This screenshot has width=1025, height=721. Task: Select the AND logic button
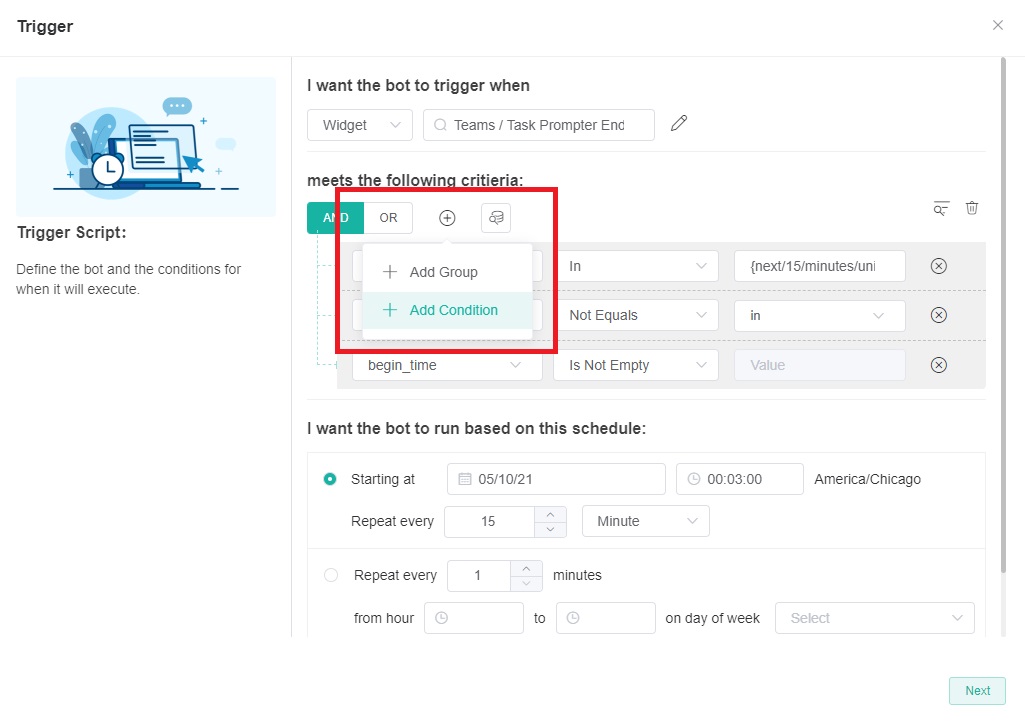point(335,218)
